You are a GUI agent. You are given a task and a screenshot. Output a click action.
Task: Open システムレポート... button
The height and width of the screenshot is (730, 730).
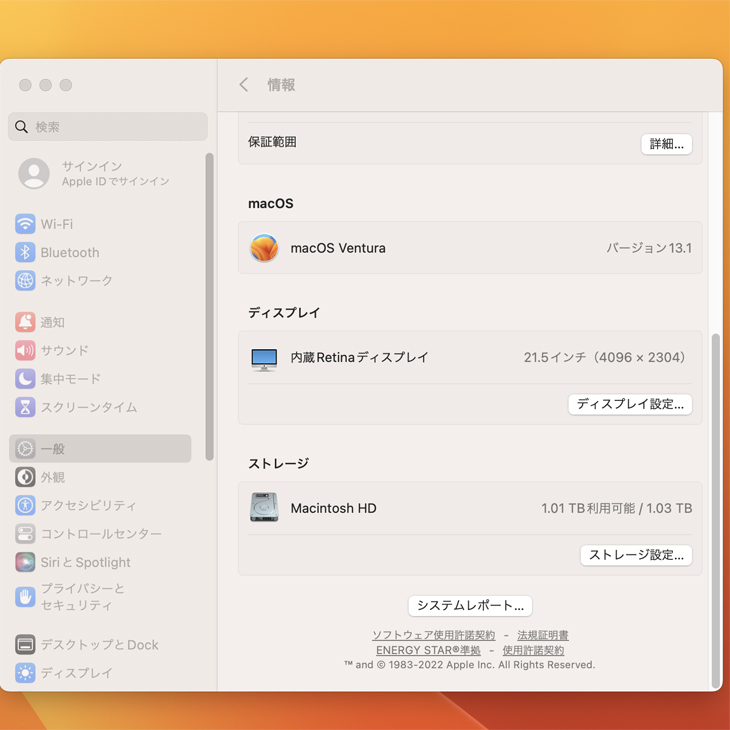(x=470, y=606)
